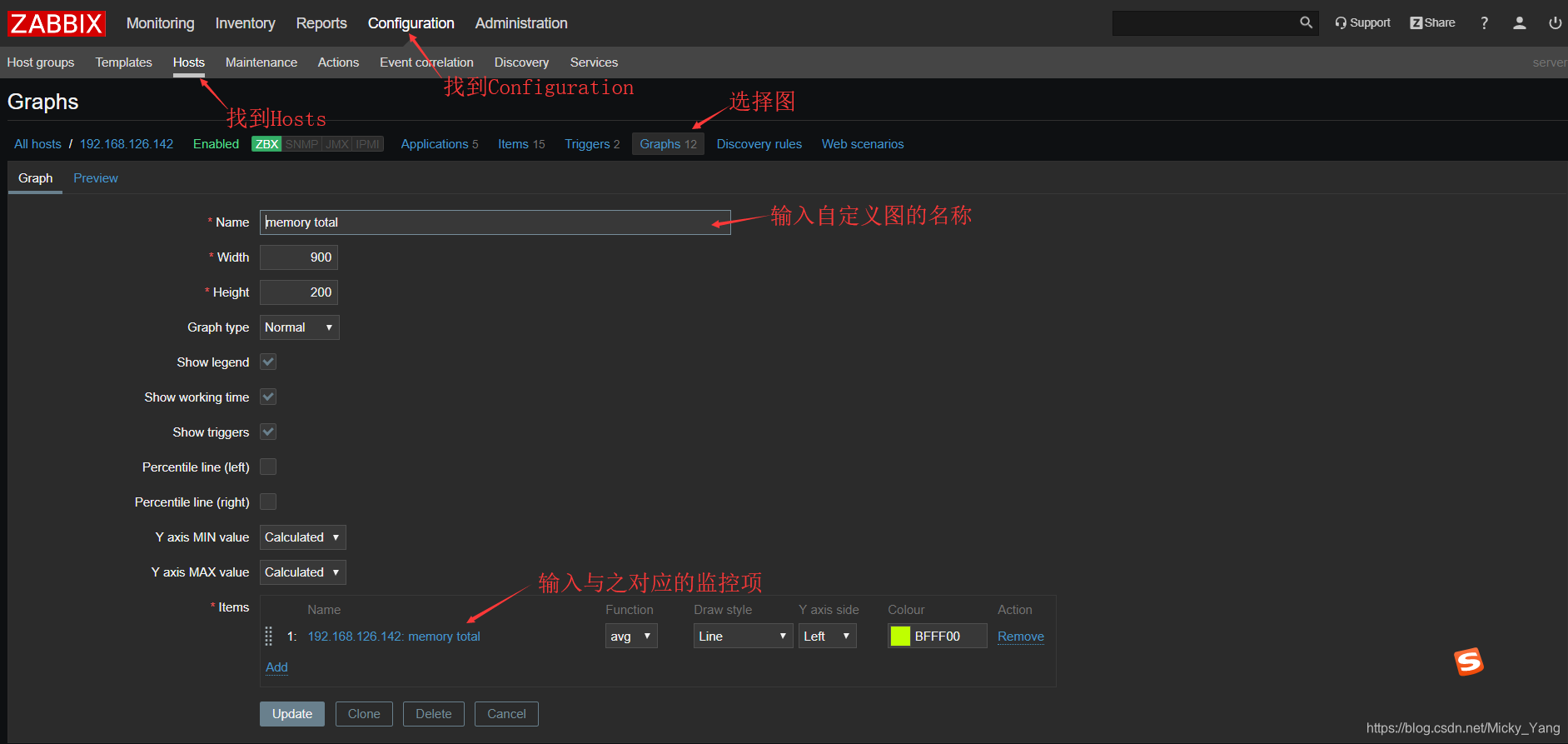Click the ZBX availability badge
Viewport: 1568px width, 744px height.
[266, 144]
